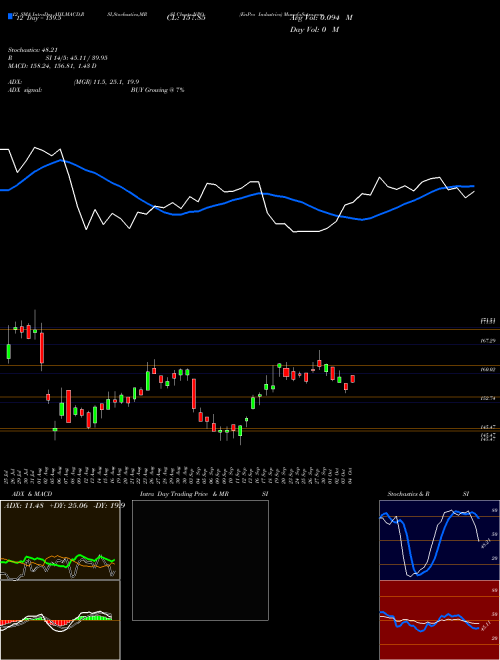Click the 145.47 price axis label
500x660 pixels.
tap(488, 427)
